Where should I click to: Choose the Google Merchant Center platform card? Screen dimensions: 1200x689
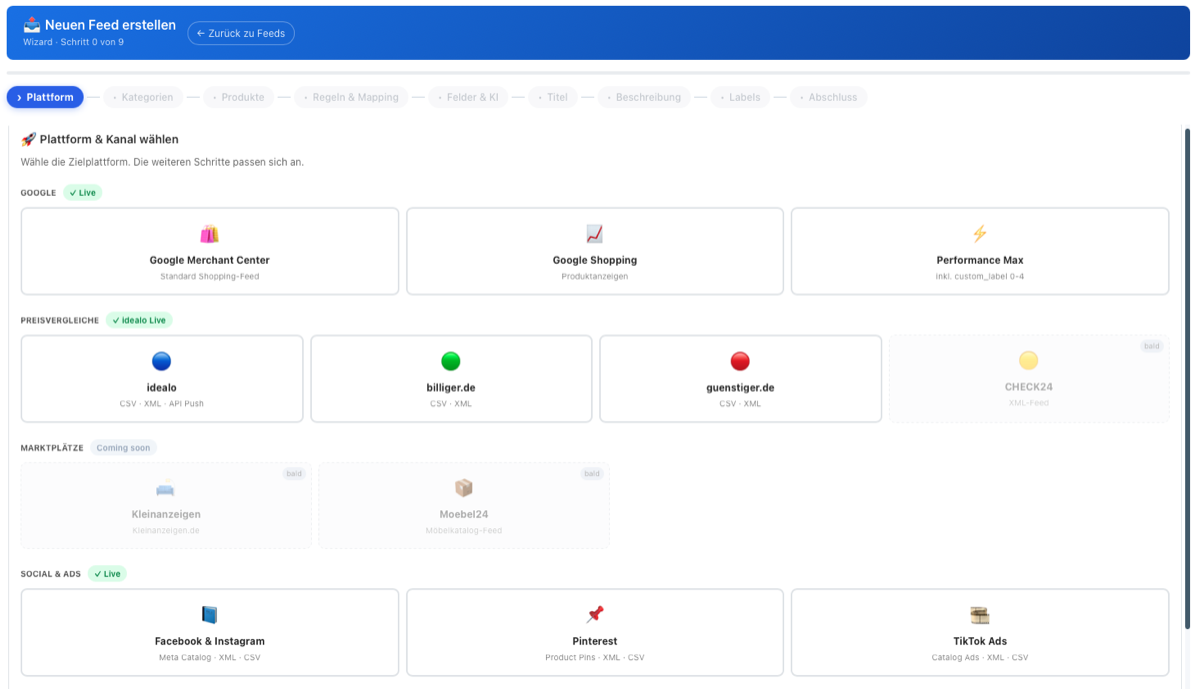pyautogui.click(x=210, y=251)
